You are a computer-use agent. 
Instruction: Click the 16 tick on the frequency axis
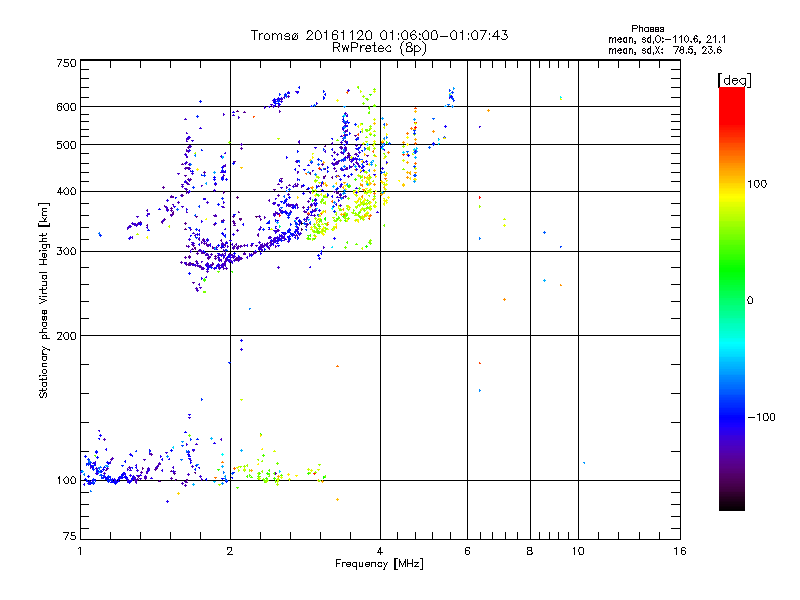tap(679, 551)
